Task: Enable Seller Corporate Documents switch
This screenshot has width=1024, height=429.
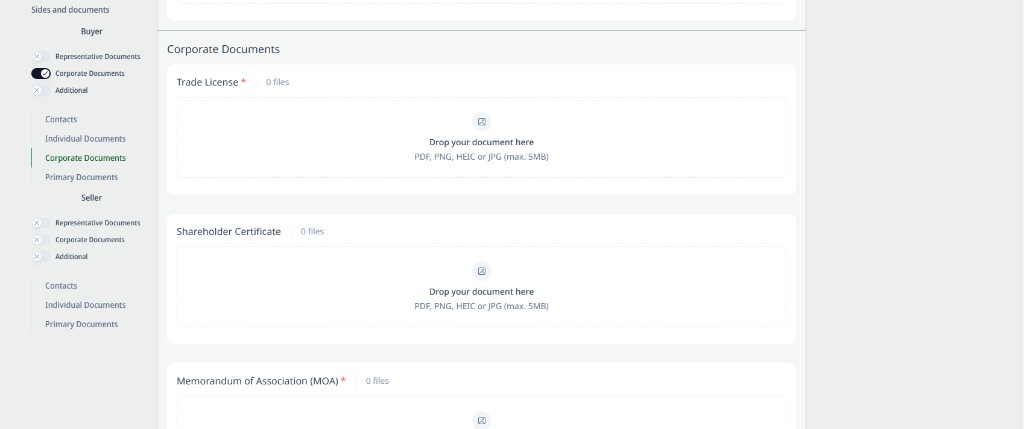Action: click(40, 240)
